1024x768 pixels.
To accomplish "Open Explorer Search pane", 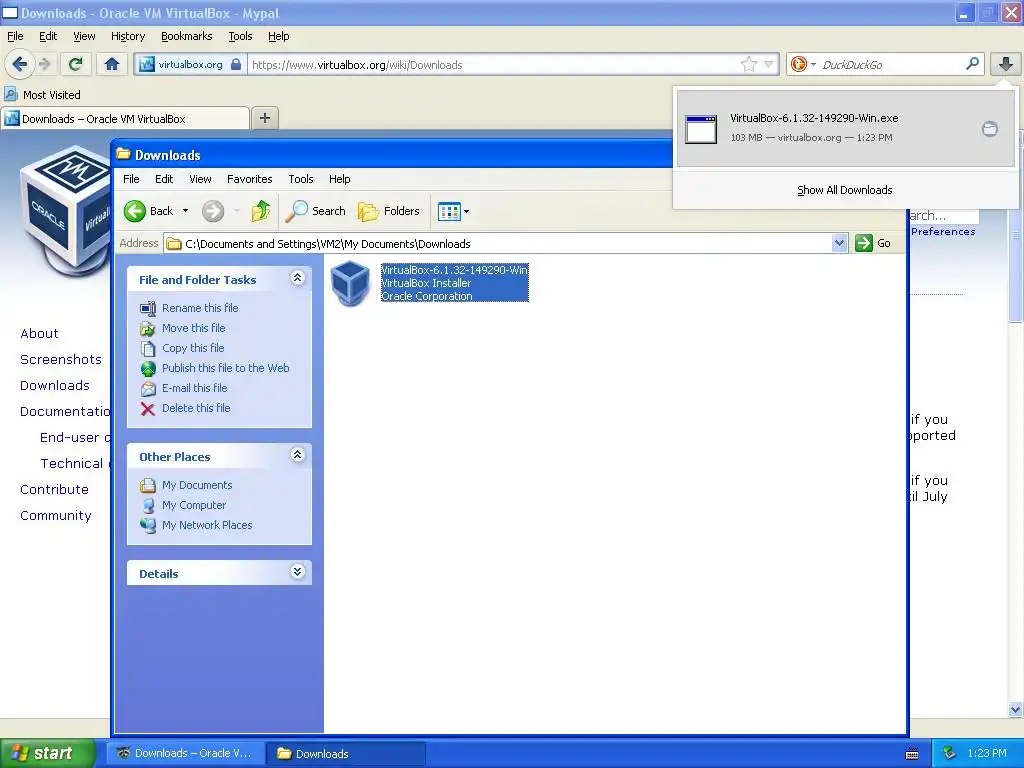I will tap(315, 211).
